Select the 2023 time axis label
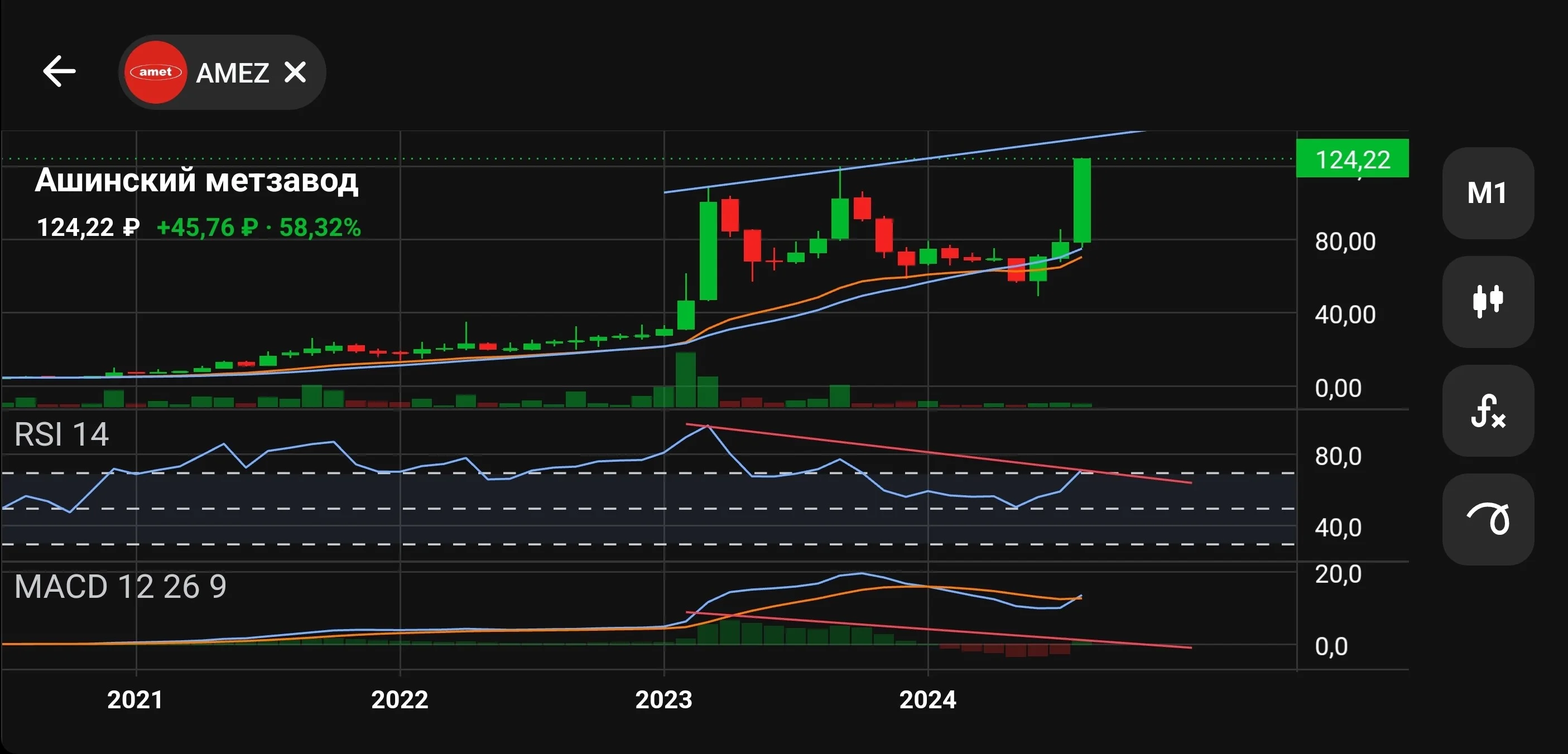 pos(663,700)
